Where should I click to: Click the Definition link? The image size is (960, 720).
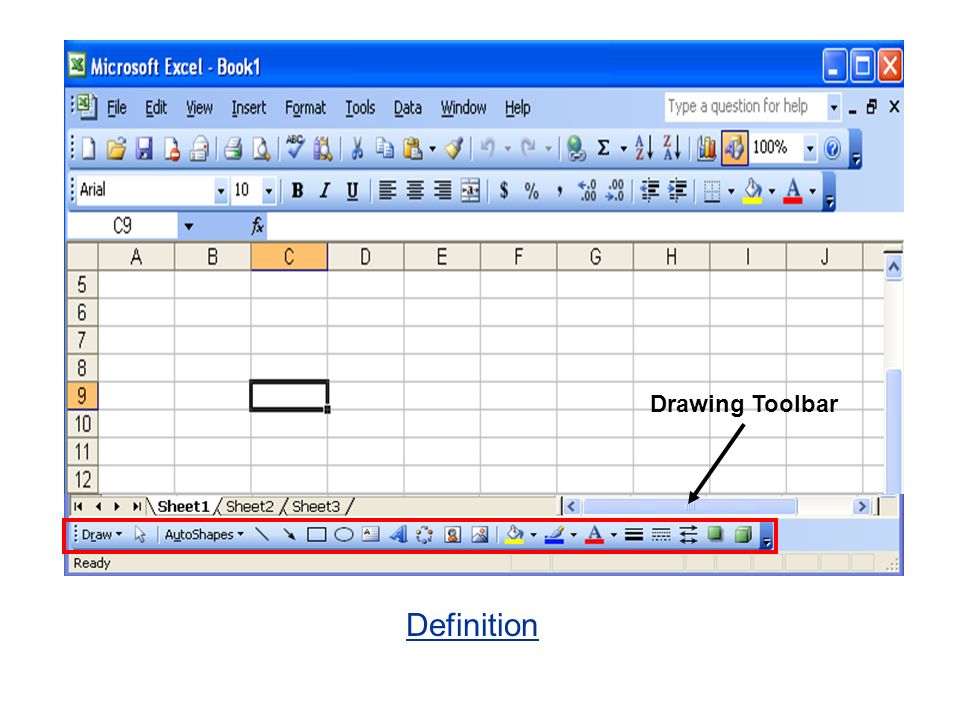click(x=472, y=625)
